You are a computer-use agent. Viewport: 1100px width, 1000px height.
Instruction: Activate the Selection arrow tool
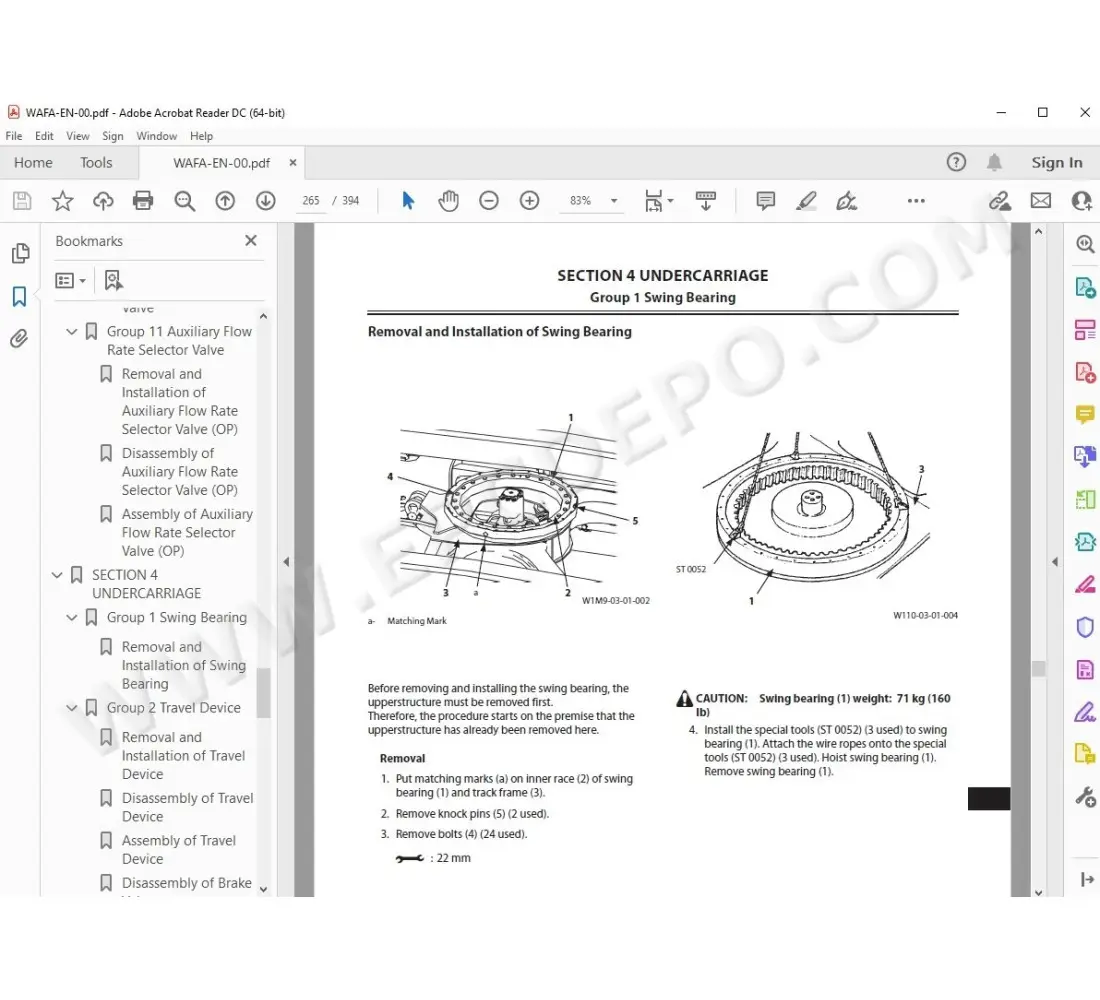click(x=408, y=201)
